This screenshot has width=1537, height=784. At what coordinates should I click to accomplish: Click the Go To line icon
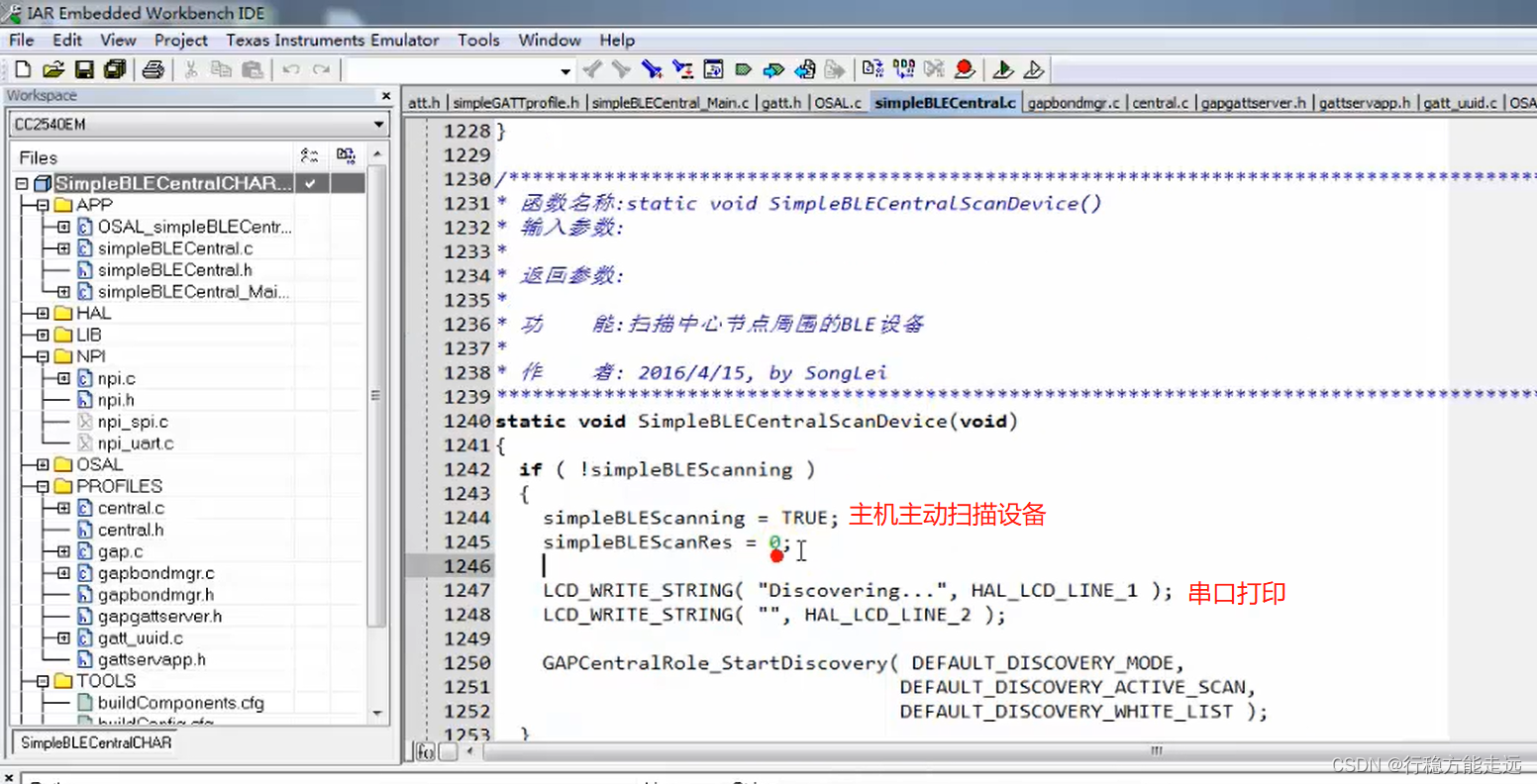point(713,69)
